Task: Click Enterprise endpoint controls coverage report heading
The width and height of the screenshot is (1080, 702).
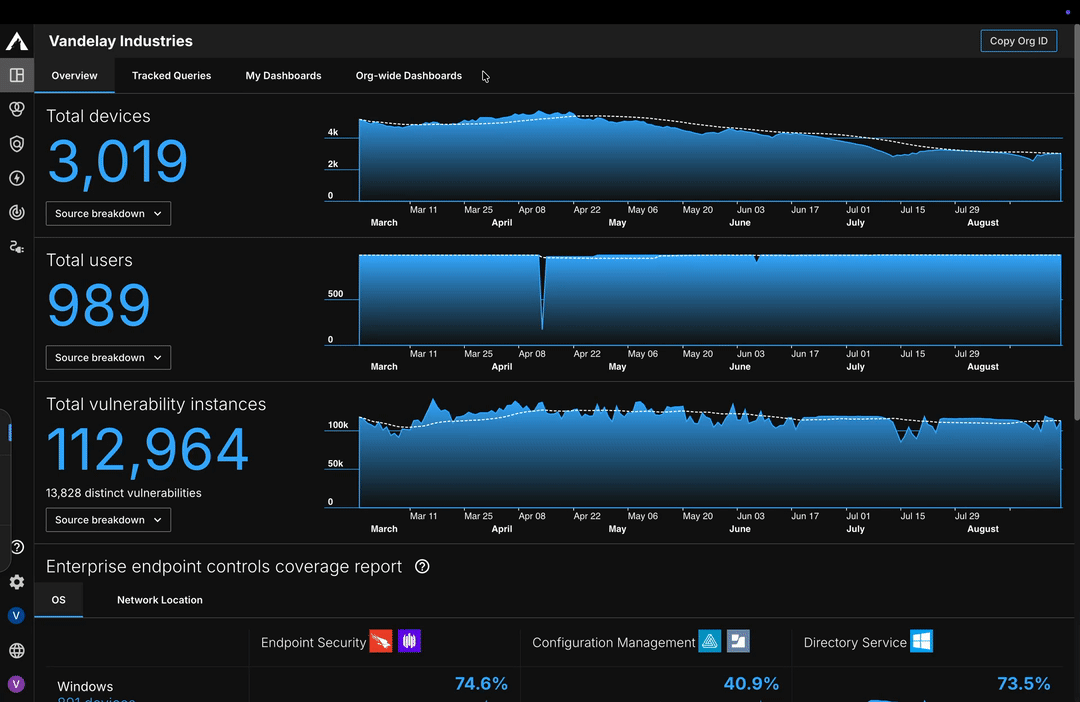Action: [224, 566]
